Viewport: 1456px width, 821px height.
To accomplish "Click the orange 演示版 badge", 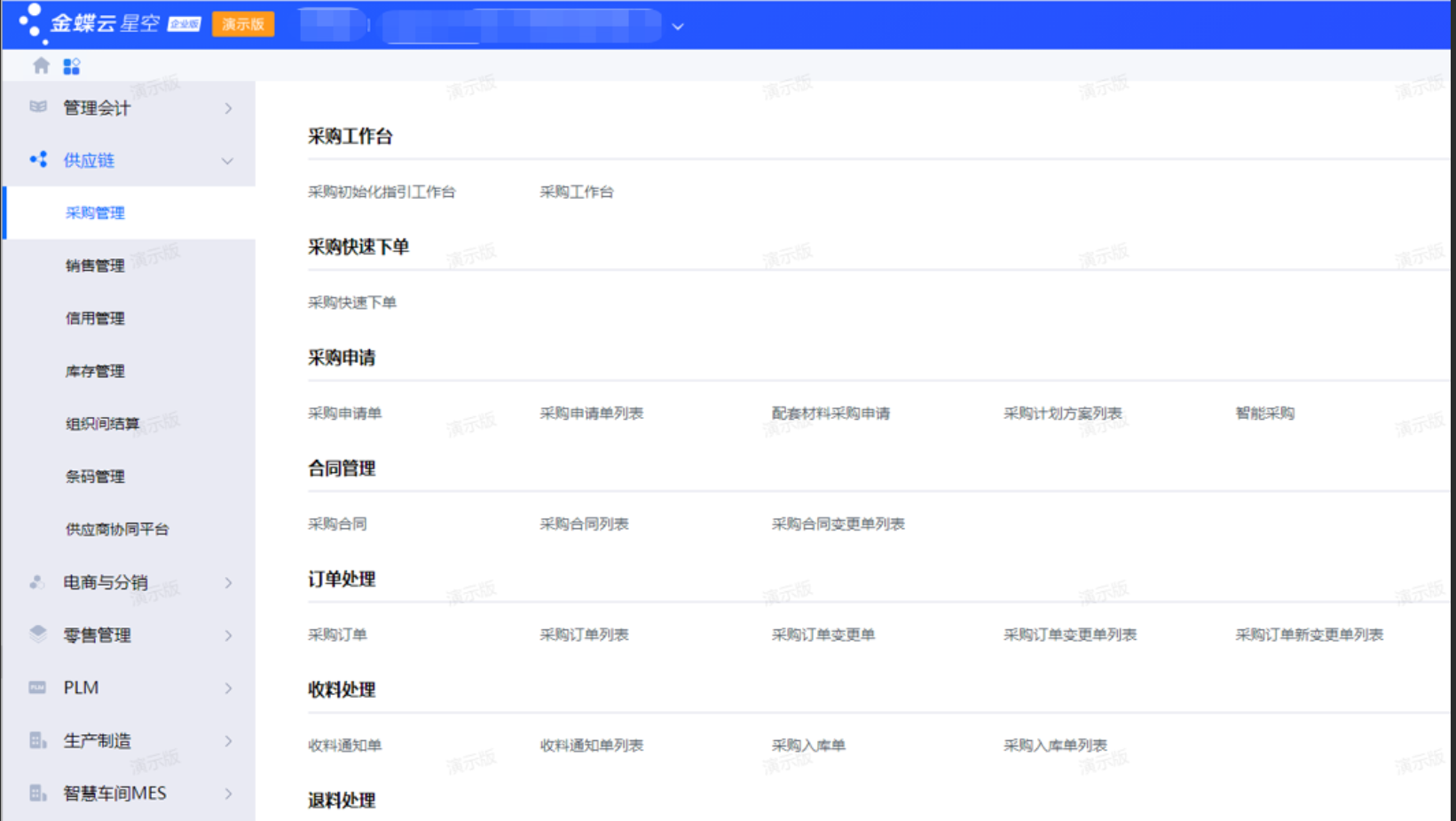I will [x=243, y=24].
